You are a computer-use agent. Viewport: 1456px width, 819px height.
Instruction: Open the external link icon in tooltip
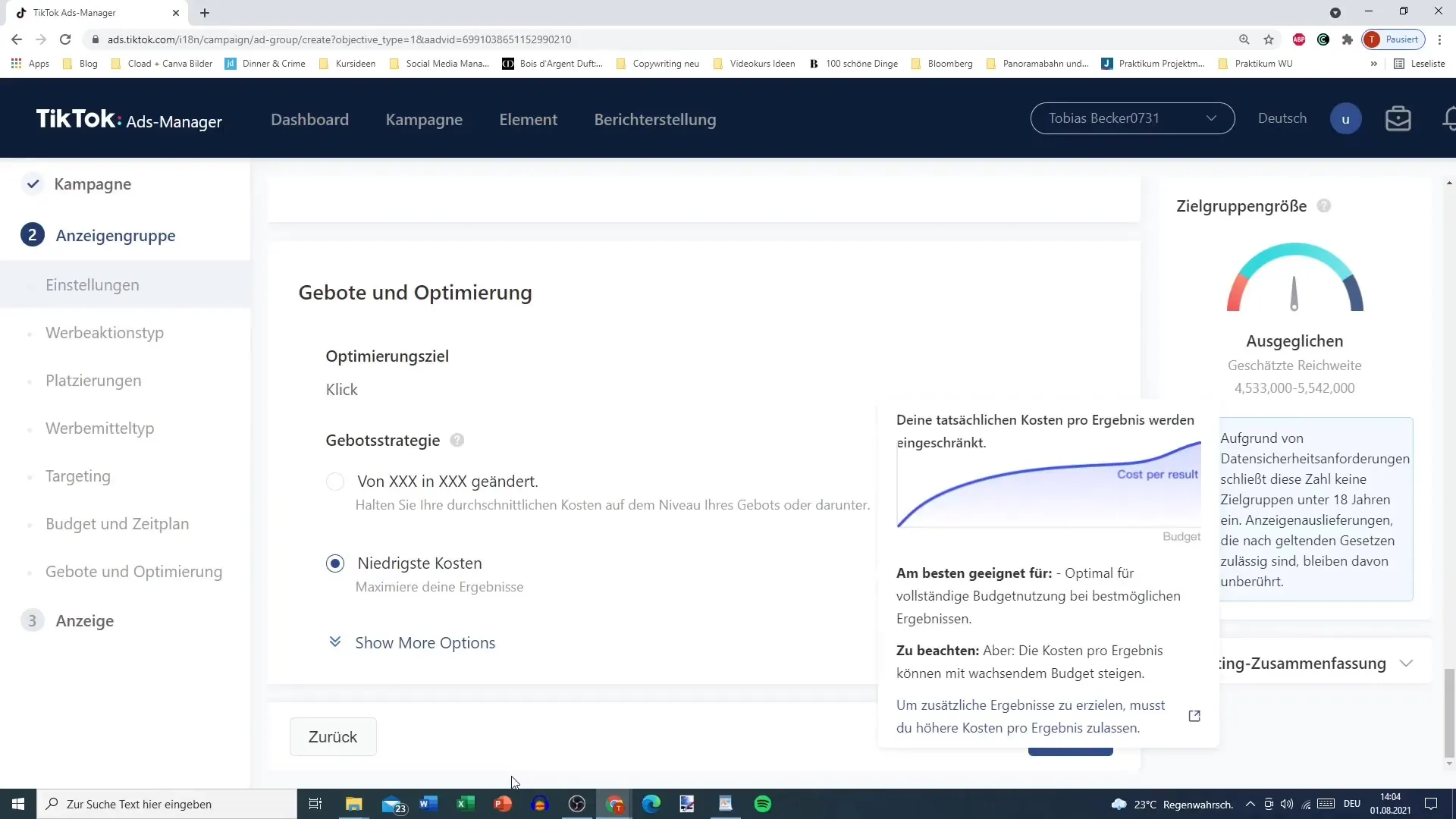click(x=1194, y=716)
